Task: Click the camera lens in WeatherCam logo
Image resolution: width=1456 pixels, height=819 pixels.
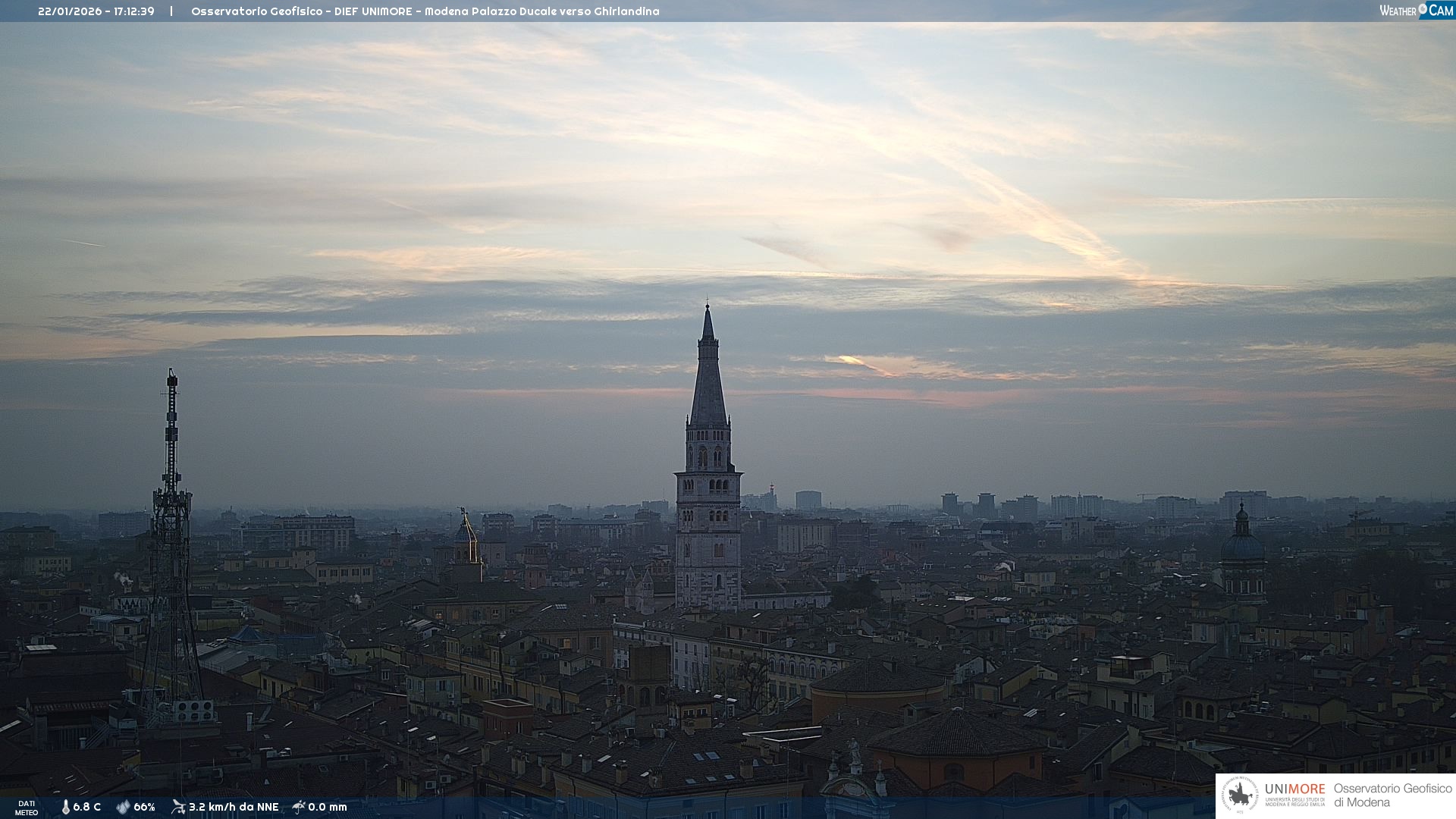Action: click(x=1423, y=9)
